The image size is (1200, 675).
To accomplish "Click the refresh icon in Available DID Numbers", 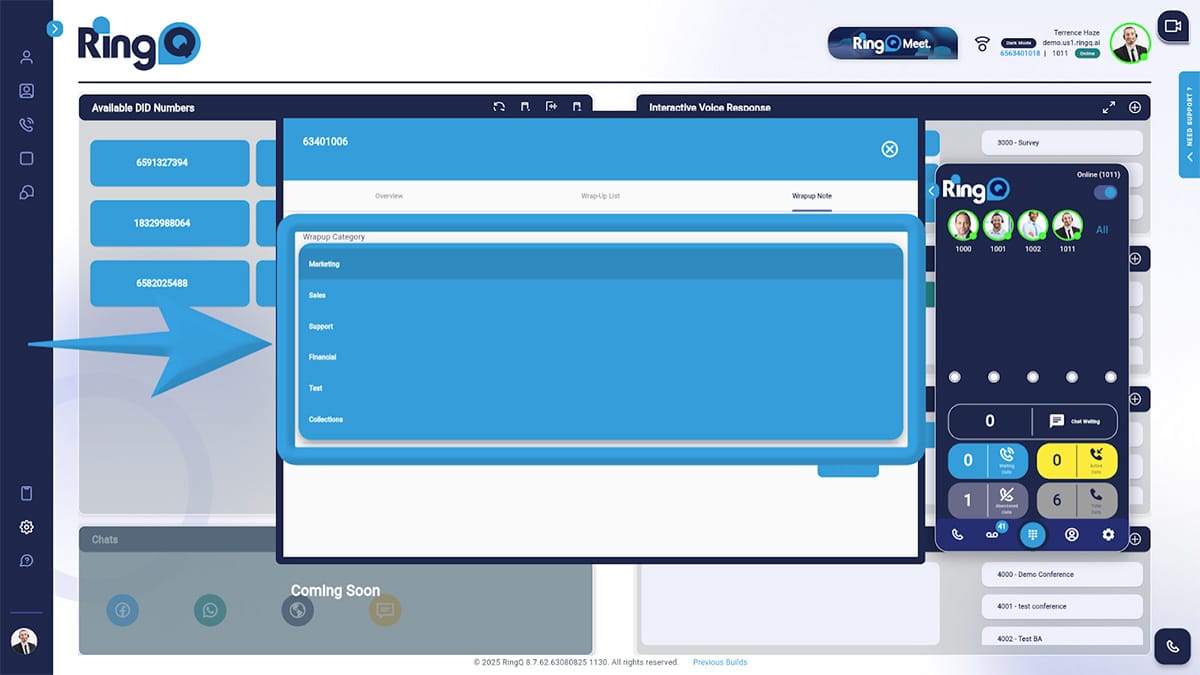I will (499, 107).
